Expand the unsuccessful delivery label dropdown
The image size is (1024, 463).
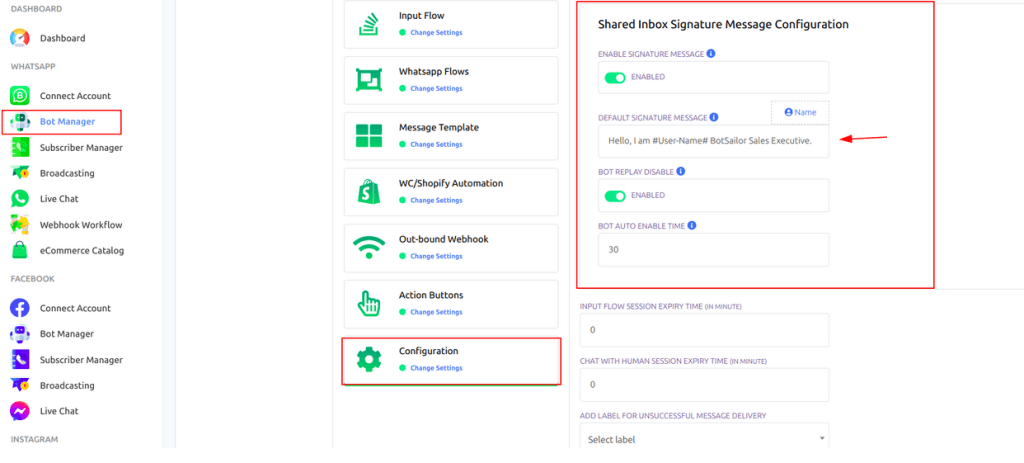[704, 438]
